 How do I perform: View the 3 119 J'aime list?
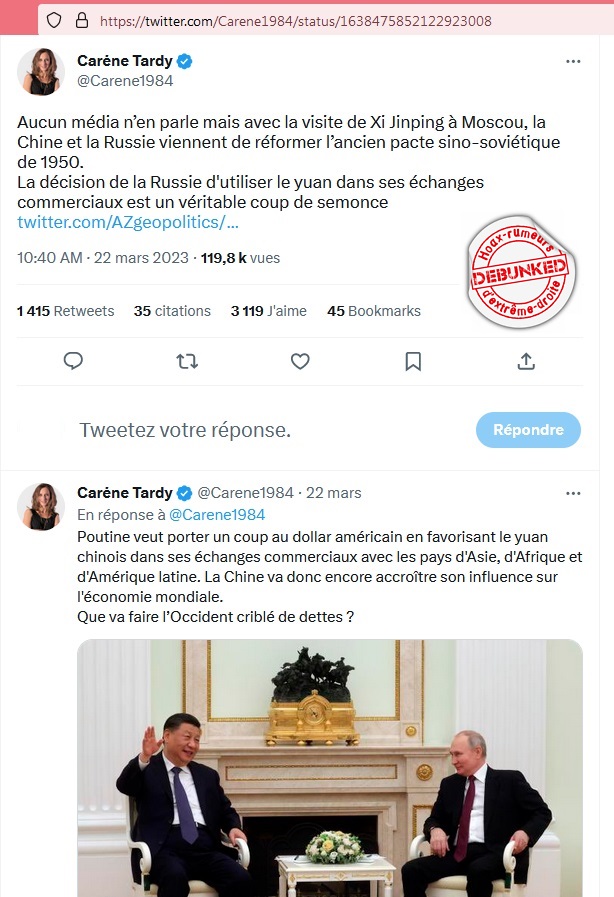click(x=268, y=311)
